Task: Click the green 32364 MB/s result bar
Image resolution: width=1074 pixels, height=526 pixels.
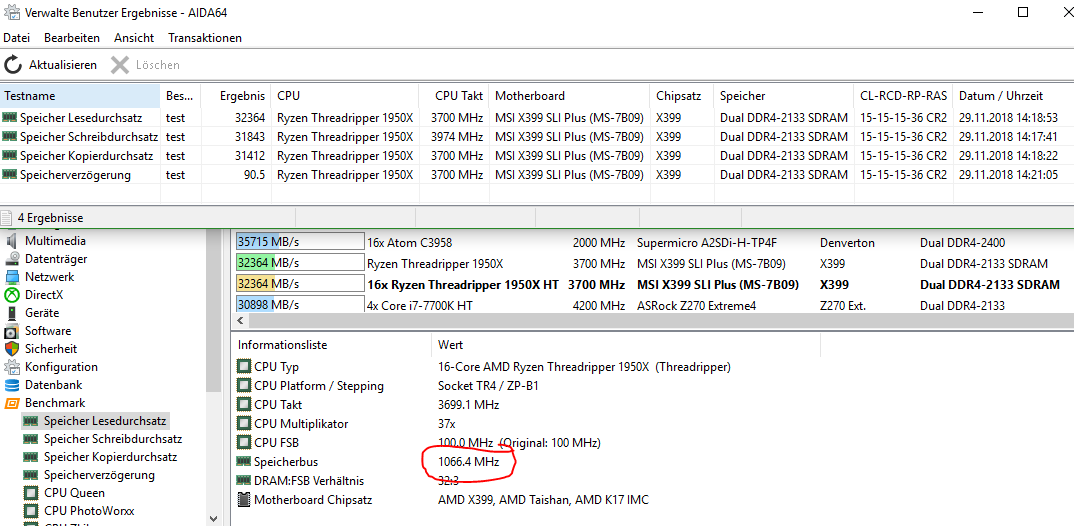Action: coord(300,263)
